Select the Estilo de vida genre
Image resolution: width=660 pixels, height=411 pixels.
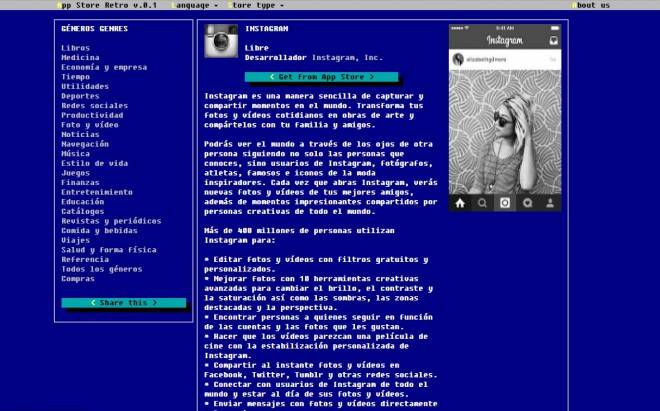click(94, 163)
